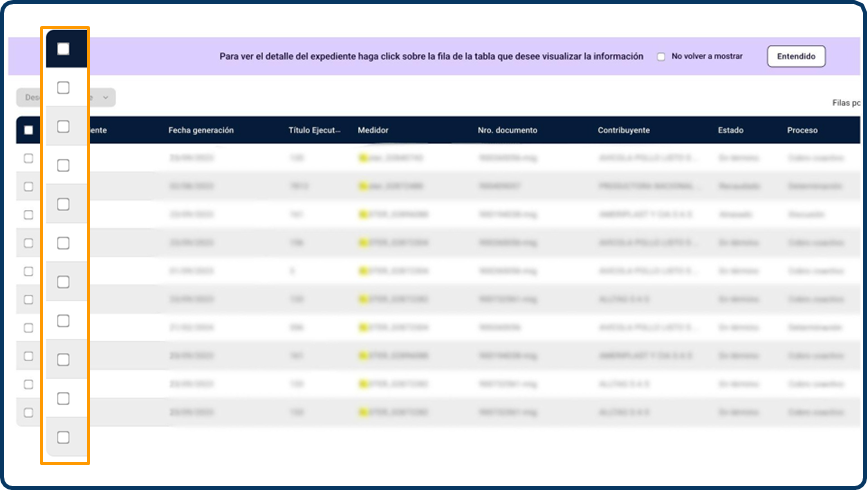867x490 pixels.
Task: Click the Medidor column header
Action: point(373,130)
